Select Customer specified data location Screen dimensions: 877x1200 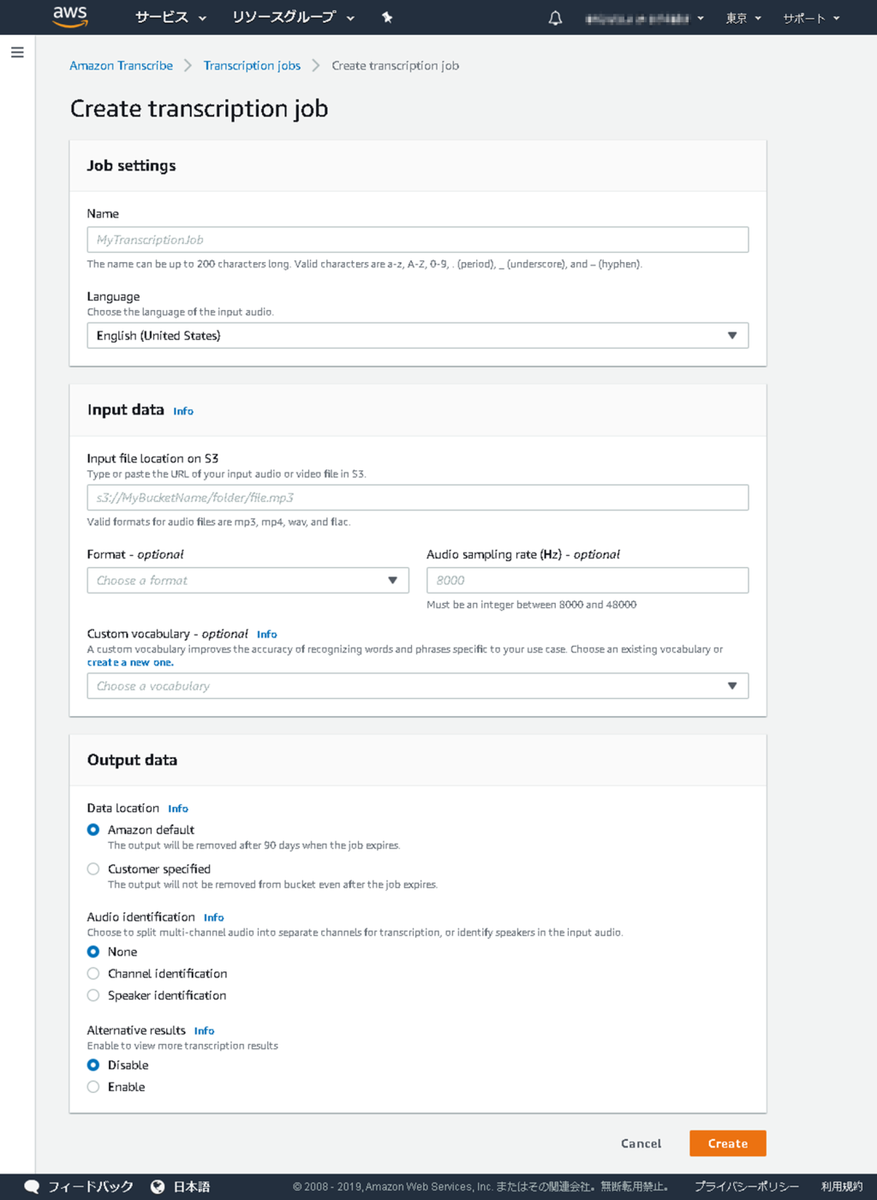[93, 869]
